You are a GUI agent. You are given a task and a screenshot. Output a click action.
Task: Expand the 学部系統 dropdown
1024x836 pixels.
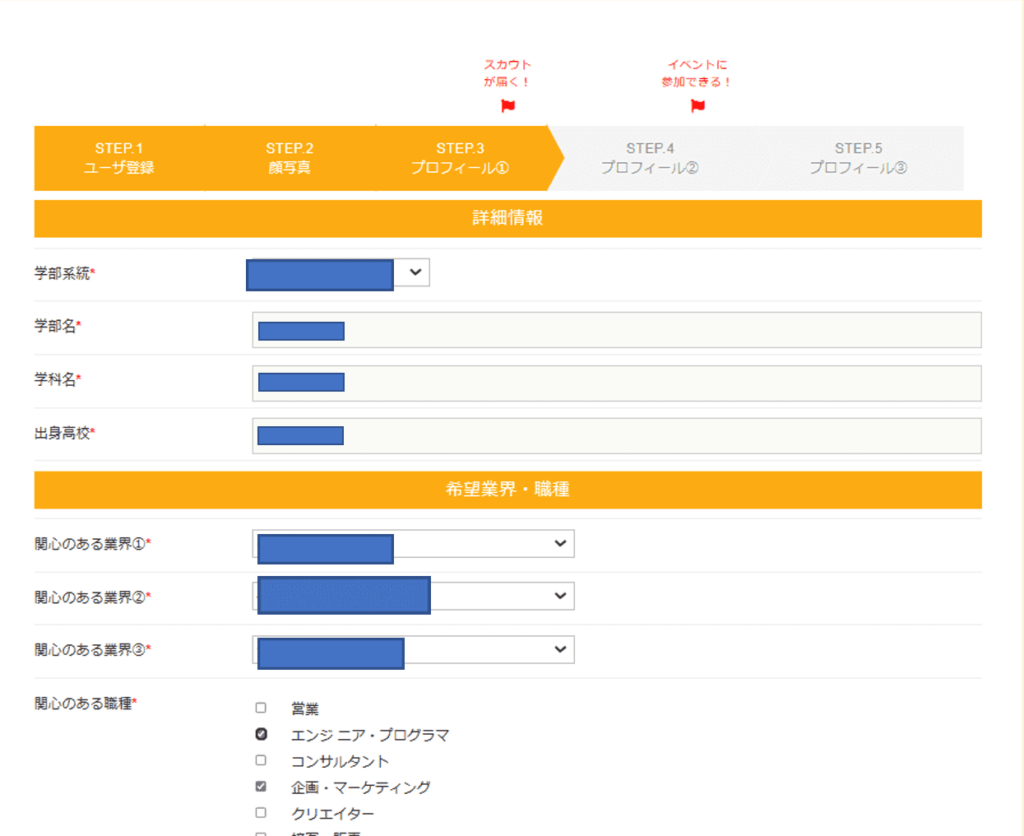[415, 273]
